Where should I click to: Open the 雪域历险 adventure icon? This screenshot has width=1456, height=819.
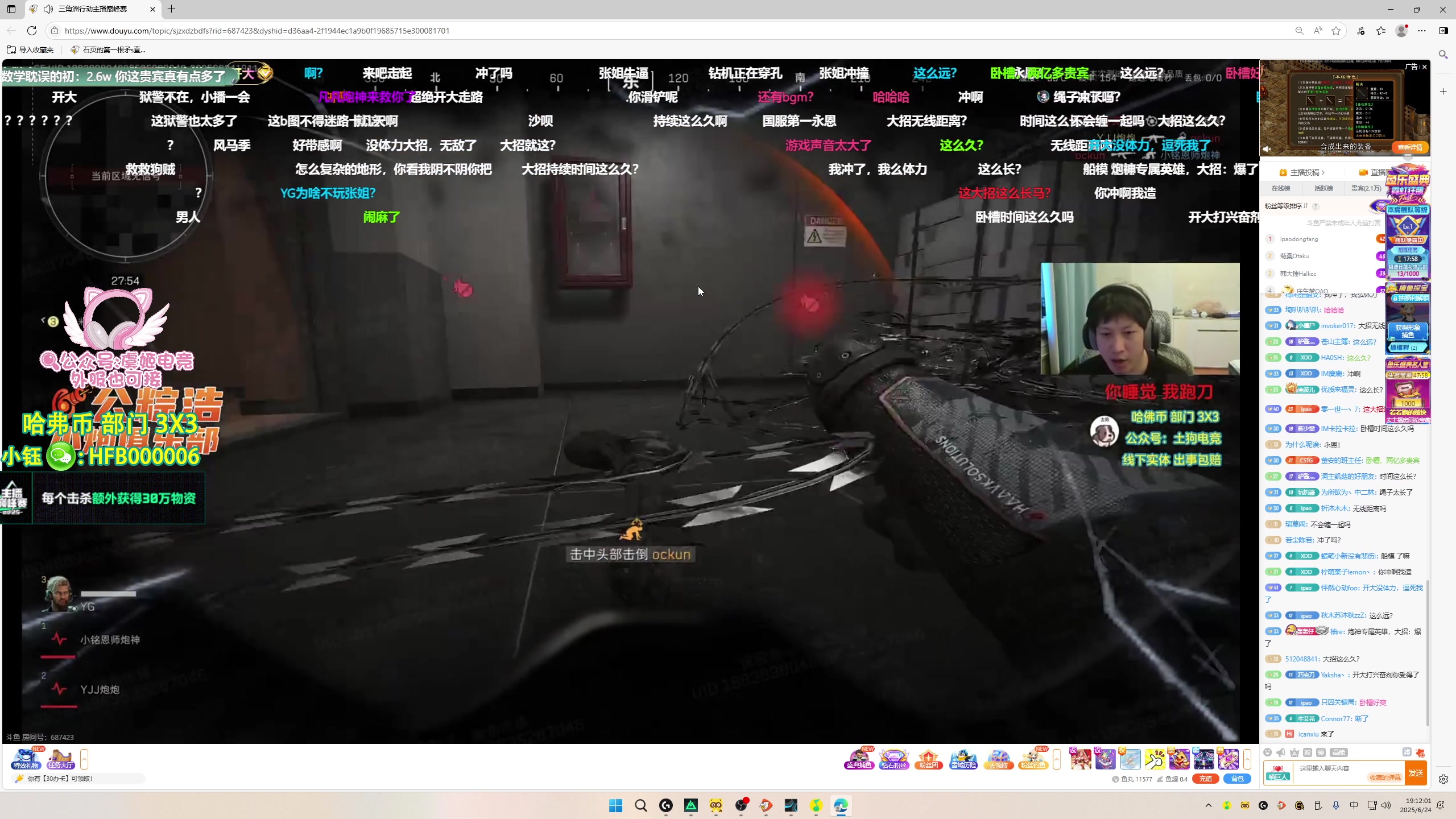(x=963, y=759)
